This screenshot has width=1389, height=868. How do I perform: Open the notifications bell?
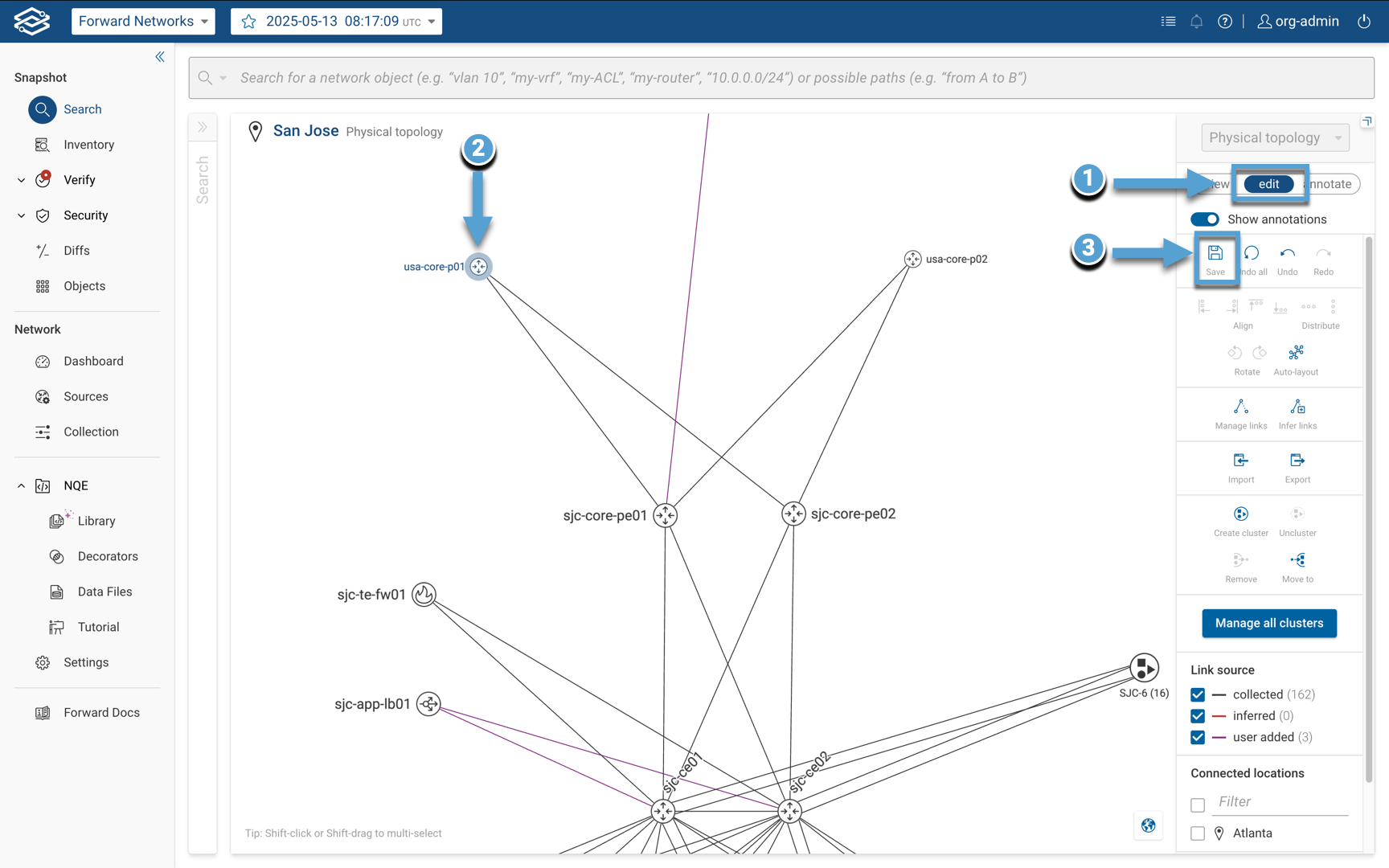(x=1196, y=22)
